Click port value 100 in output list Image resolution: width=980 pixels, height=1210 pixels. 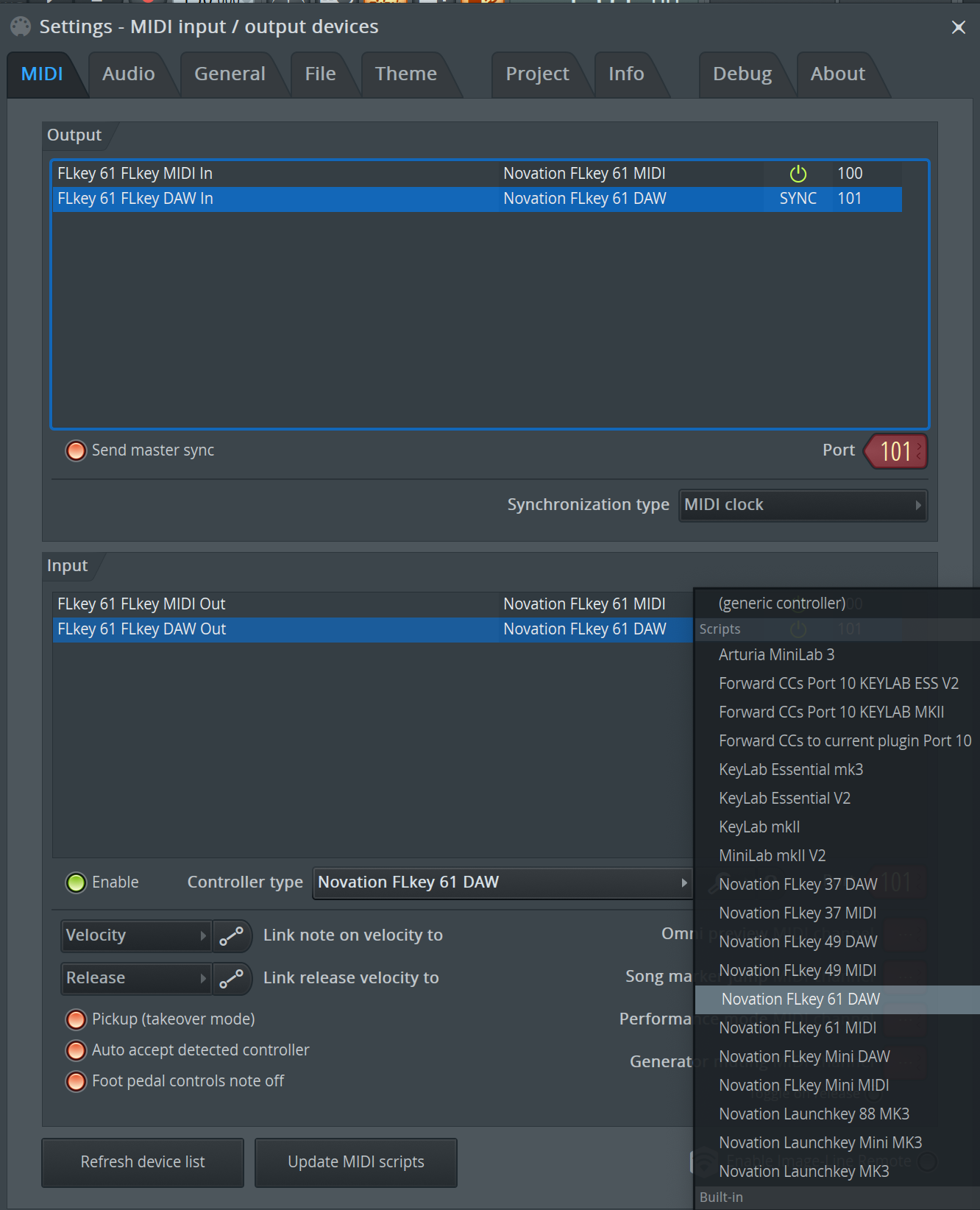point(850,174)
